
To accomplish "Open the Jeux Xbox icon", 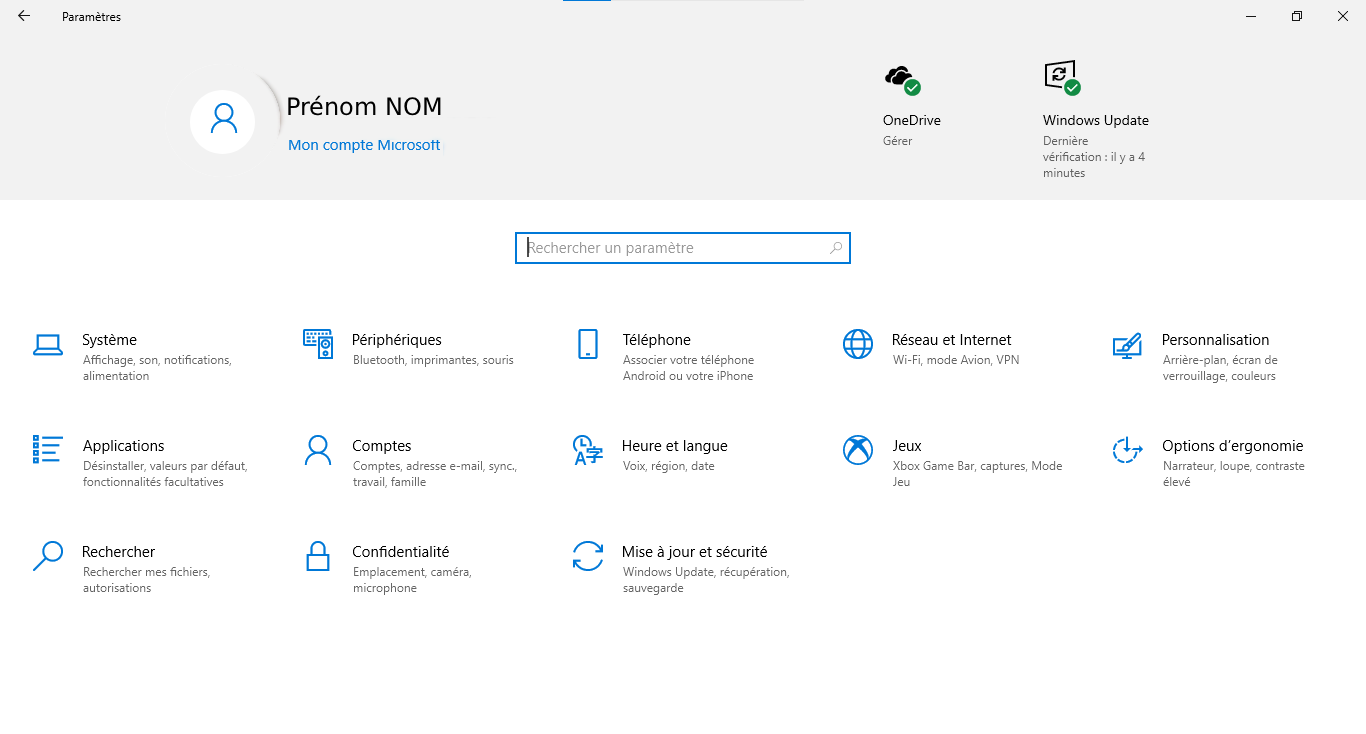I will pos(858,450).
